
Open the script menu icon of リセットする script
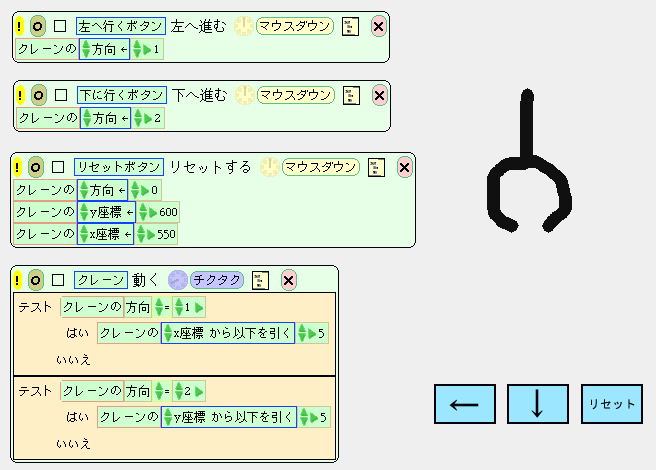point(376,167)
